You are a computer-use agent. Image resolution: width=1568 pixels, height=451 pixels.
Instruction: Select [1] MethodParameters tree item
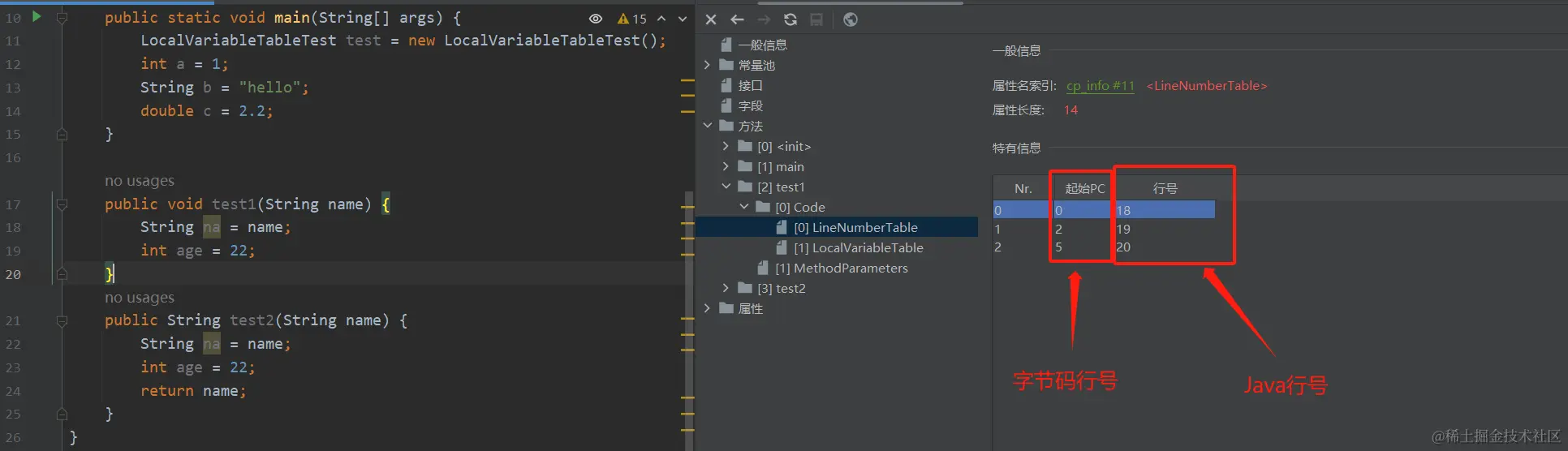(x=841, y=268)
